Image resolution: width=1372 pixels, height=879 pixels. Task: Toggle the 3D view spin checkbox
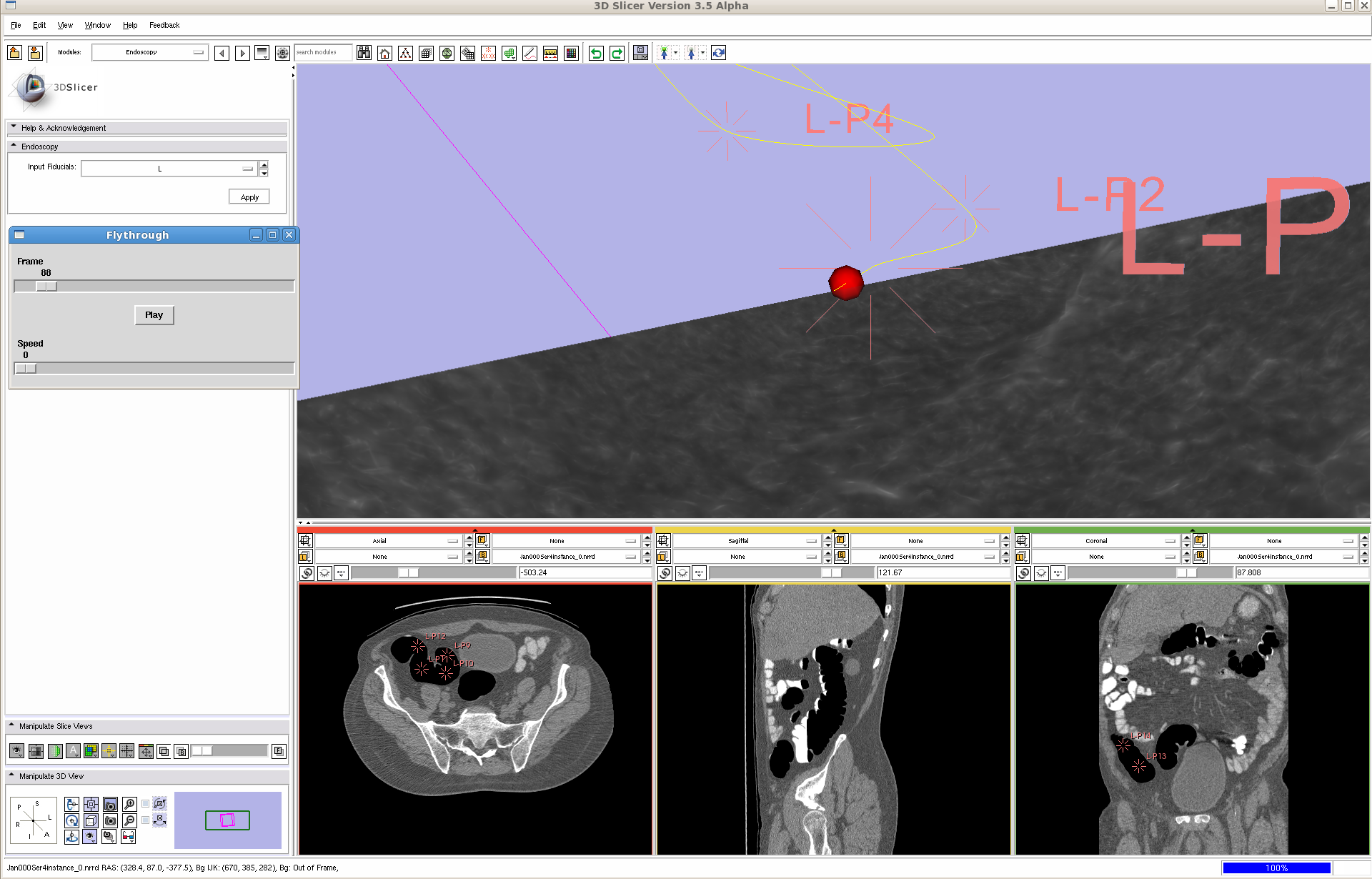(146, 804)
